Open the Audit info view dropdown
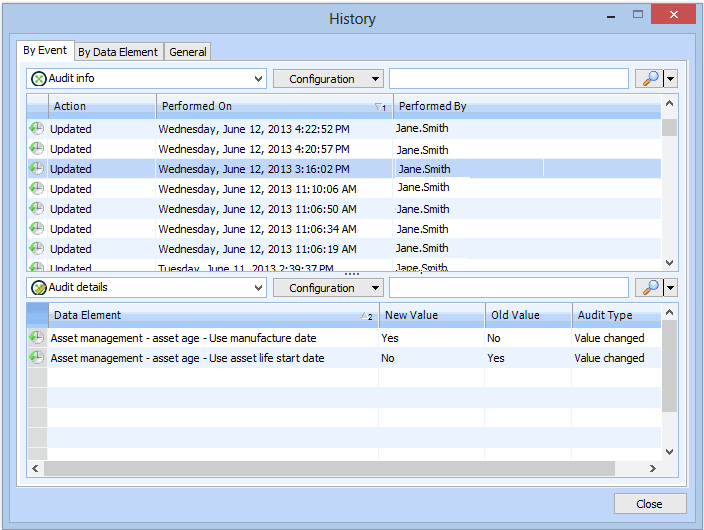704x530 pixels. click(x=259, y=79)
